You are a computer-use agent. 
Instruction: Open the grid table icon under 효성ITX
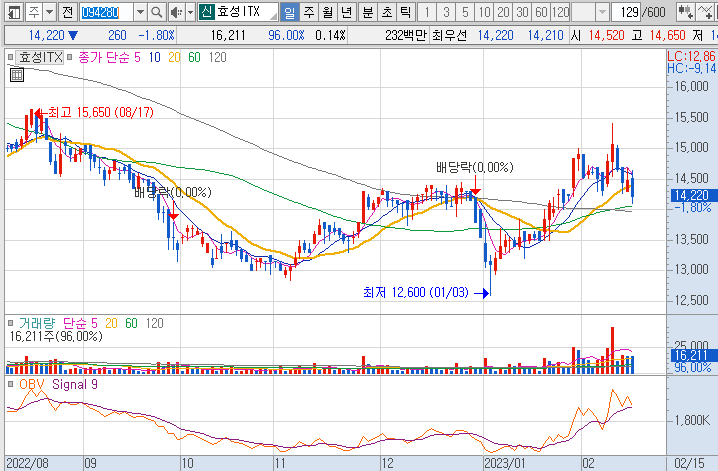point(17,75)
